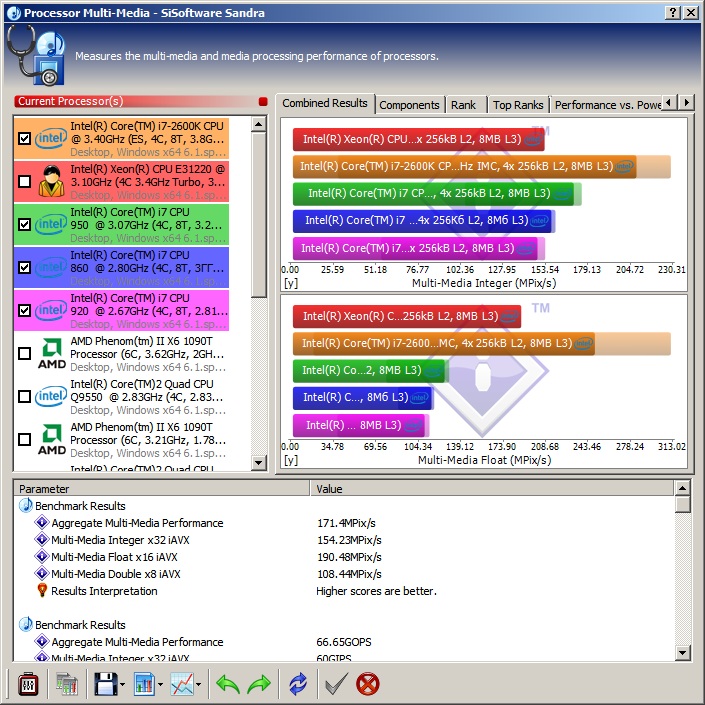The image size is (705, 705).
Task: Click the floppy disk save icon
Action: (x=106, y=684)
